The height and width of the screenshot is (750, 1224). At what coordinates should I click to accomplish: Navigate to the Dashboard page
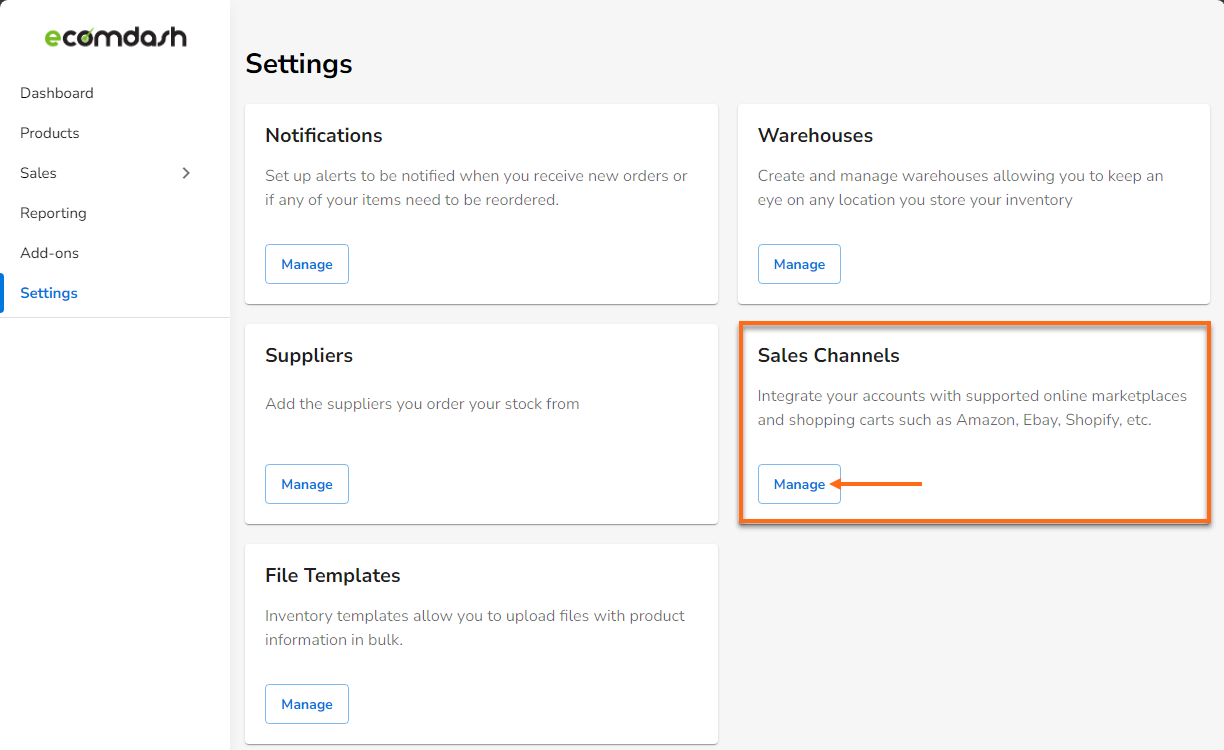click(x=57, y=92)
